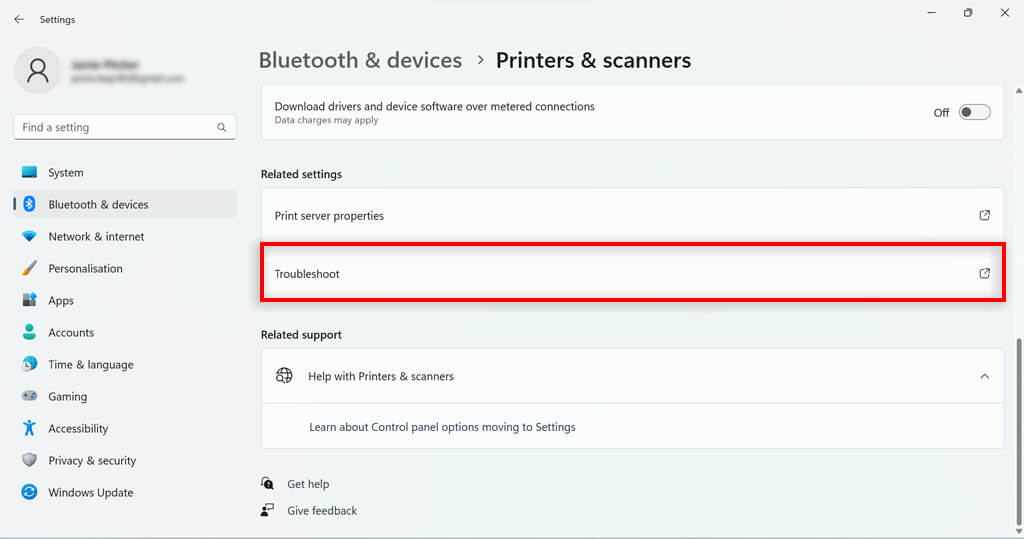
Task: Click the Give feedback icon
Action: [267, 510]
